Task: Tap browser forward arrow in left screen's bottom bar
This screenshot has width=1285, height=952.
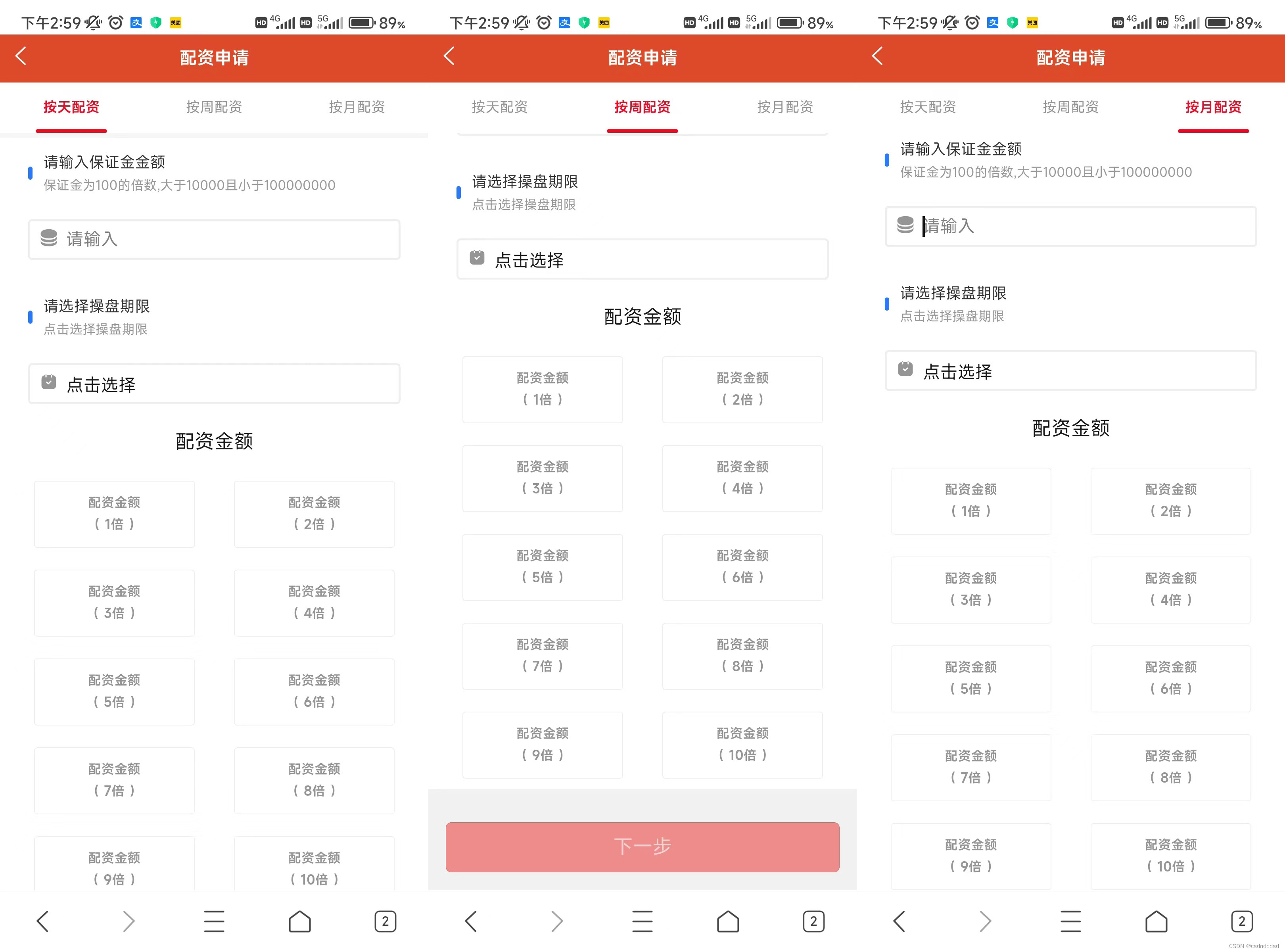Action: point(128,921)
